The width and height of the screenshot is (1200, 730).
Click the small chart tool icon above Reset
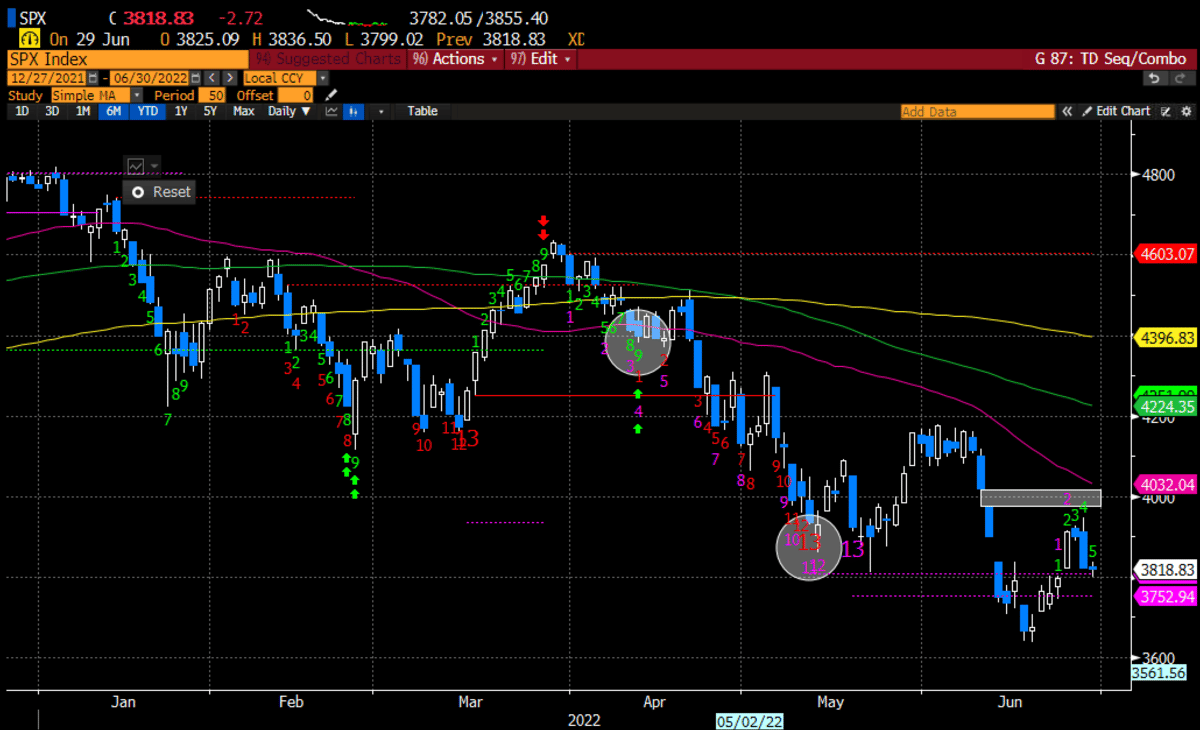136,166
